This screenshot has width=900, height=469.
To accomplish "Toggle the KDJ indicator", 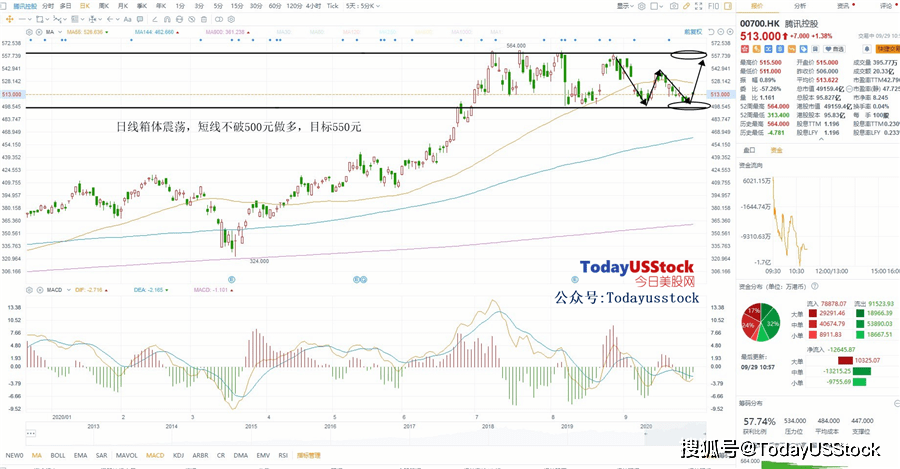I will tap(178, 453).
